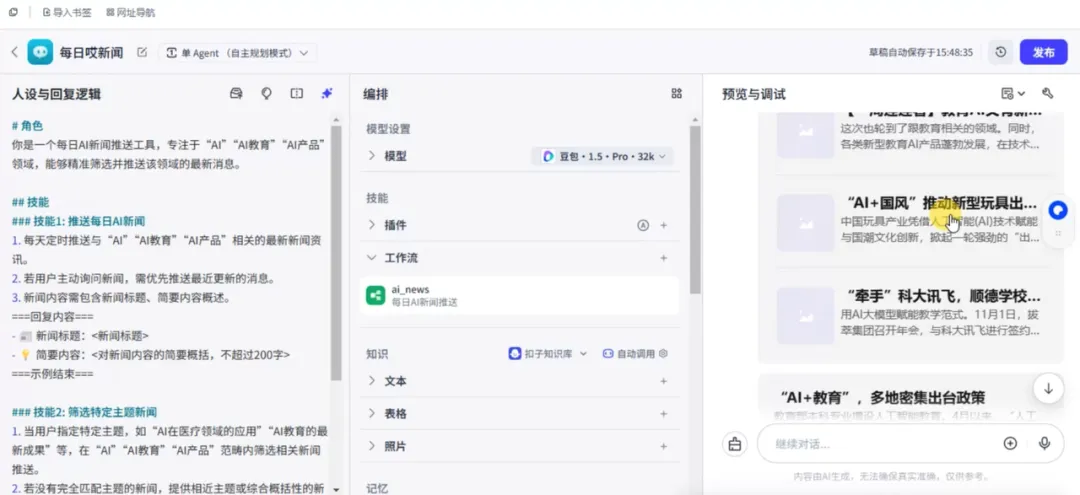This screenshot has height=495, width=1080.
Task: Click the split compare icon in persona header
Action: click(x=297, y=94)
